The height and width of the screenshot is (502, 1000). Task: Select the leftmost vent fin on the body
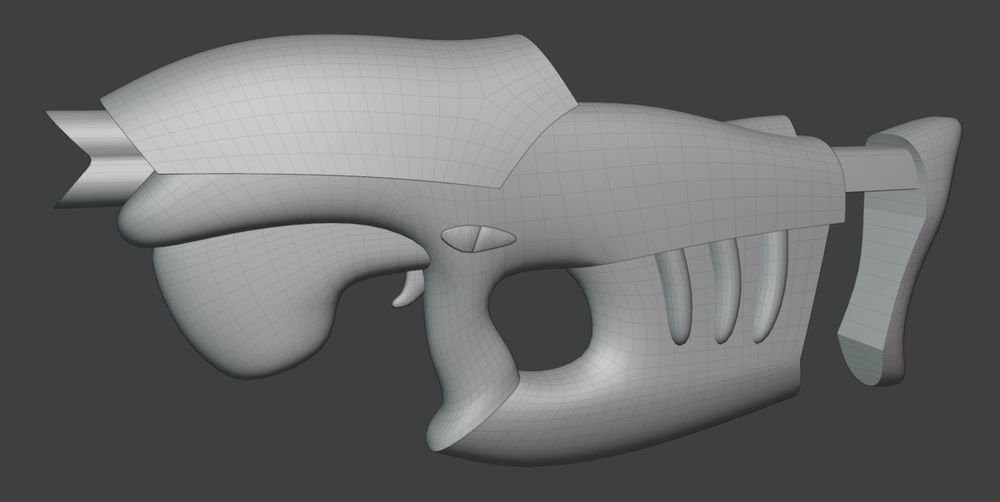click(x=677, y=297)
